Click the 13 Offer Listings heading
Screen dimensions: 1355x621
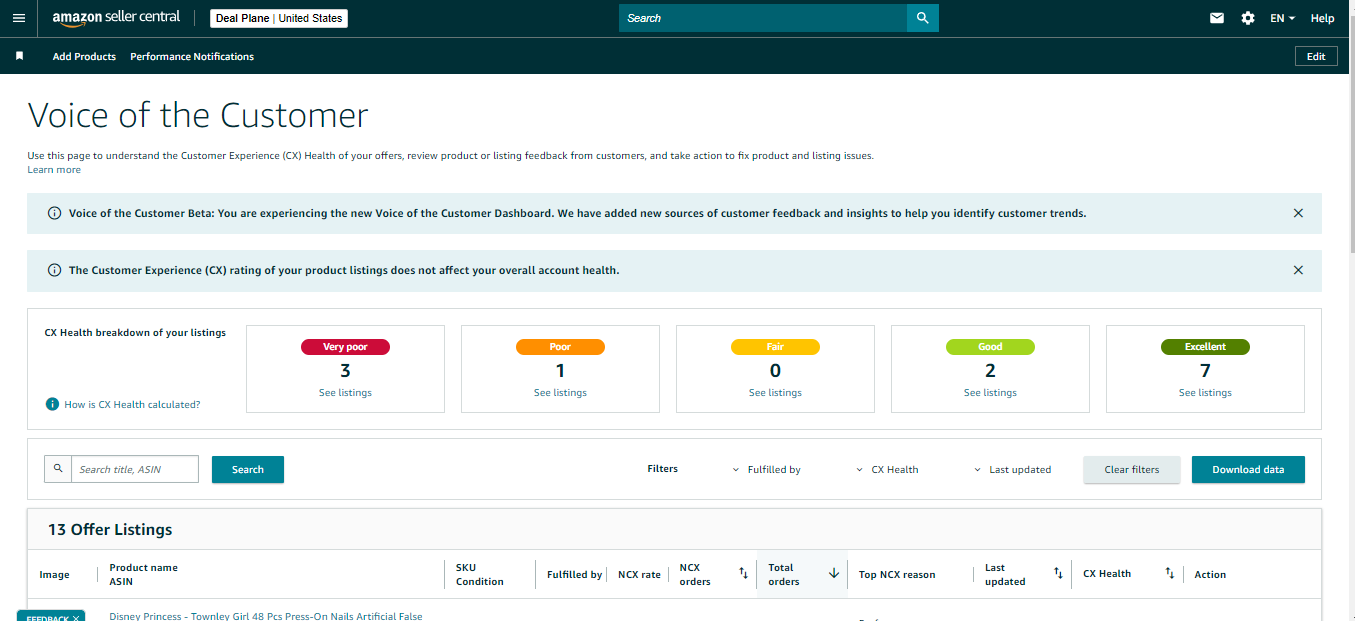110,529
